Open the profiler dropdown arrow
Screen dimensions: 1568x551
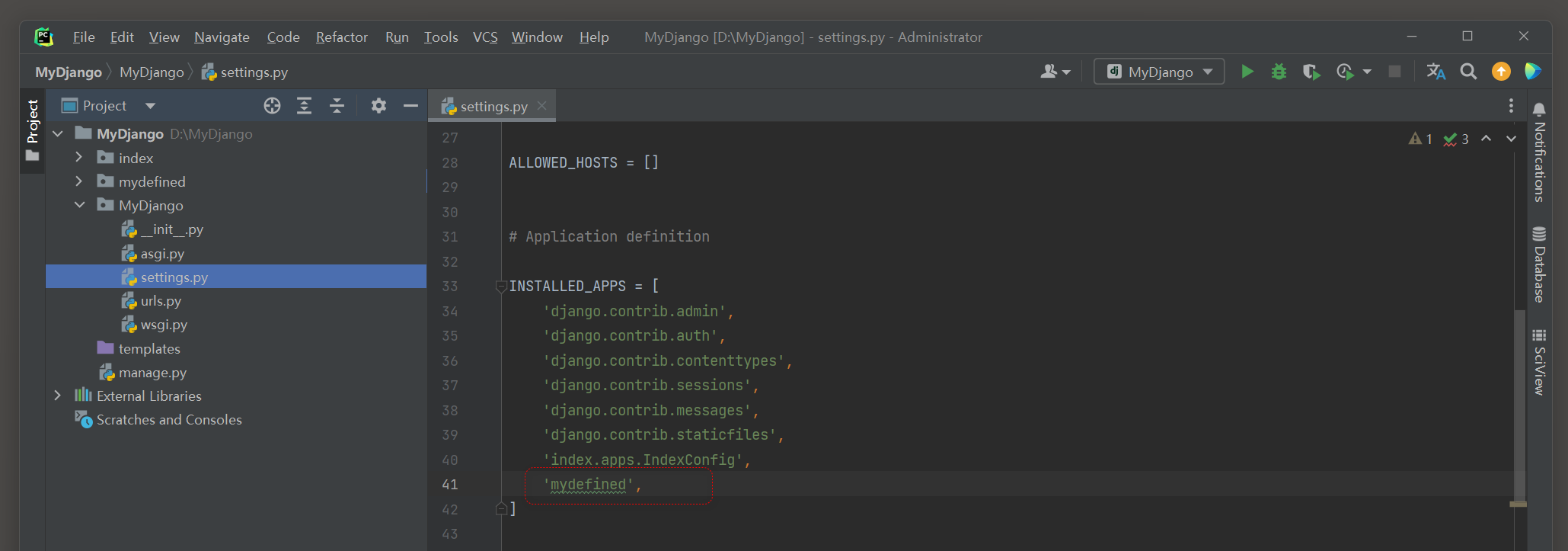(x=1367, y=72)
